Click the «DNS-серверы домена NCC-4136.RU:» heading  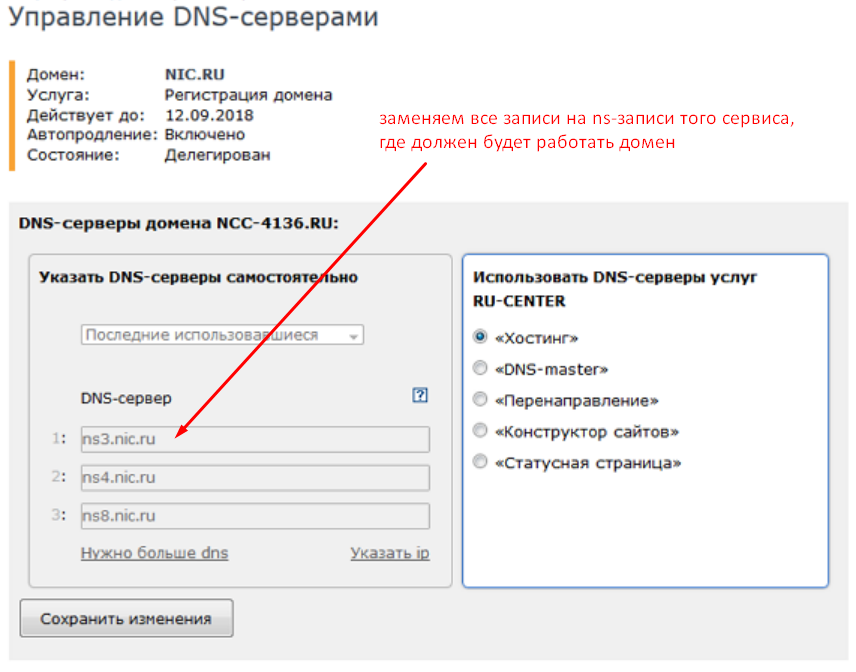point(179,223)
